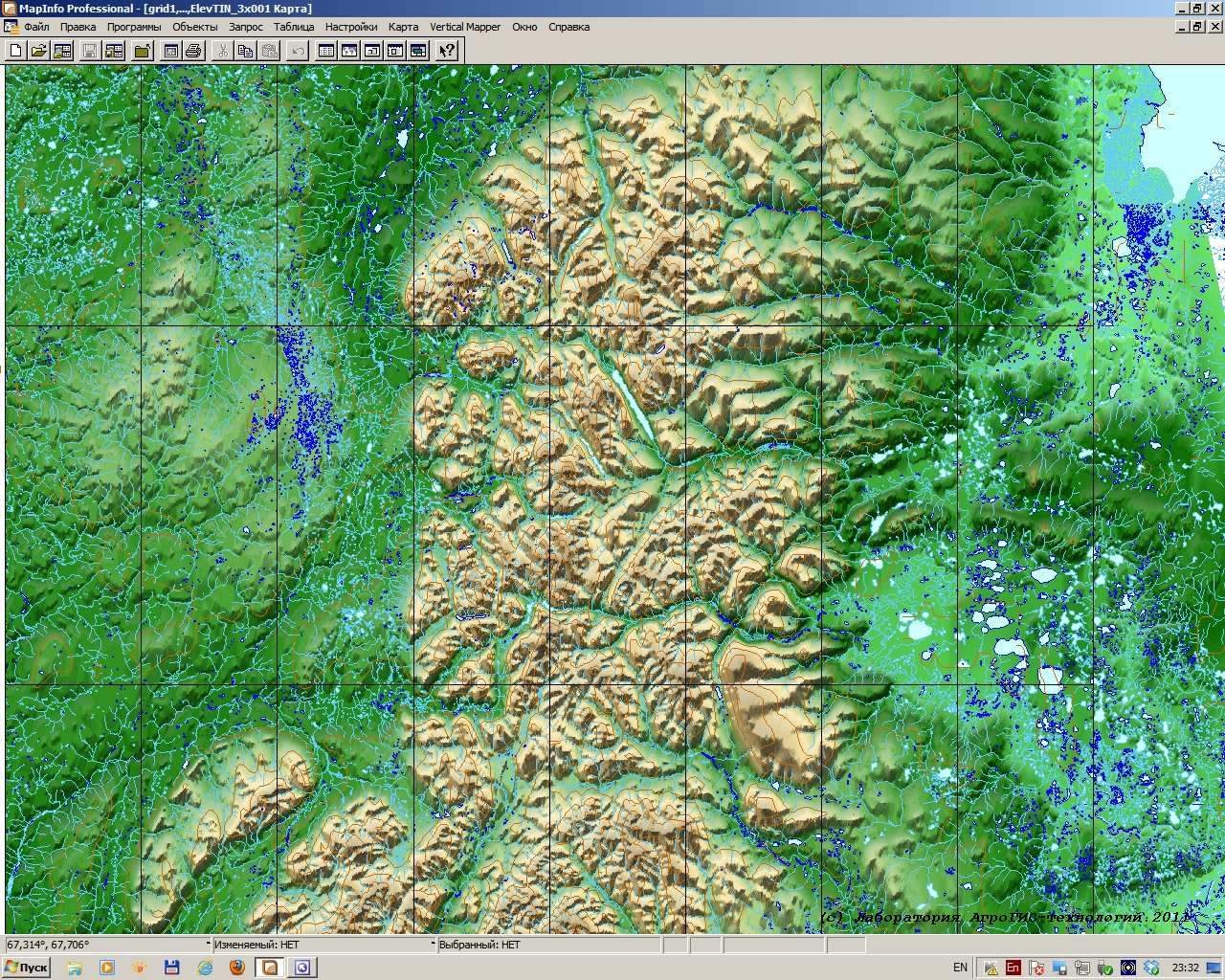Screen dimensions: 1225x980
Task: Open the Запрос menu
Action: coord(246,27)
